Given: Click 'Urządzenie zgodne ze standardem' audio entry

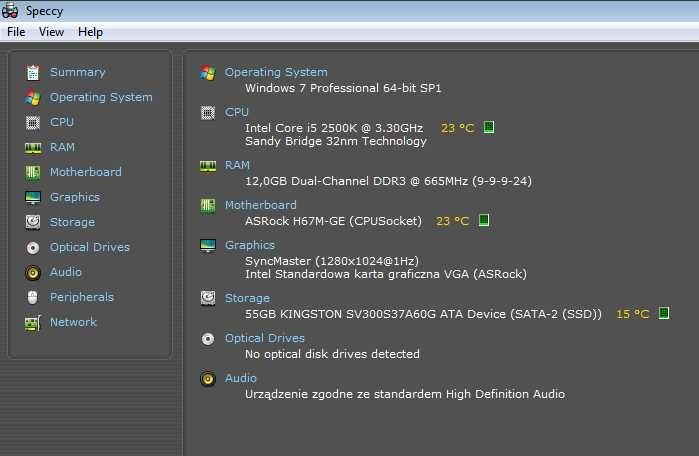Looking at the screenshot, I should click(405, 394).
